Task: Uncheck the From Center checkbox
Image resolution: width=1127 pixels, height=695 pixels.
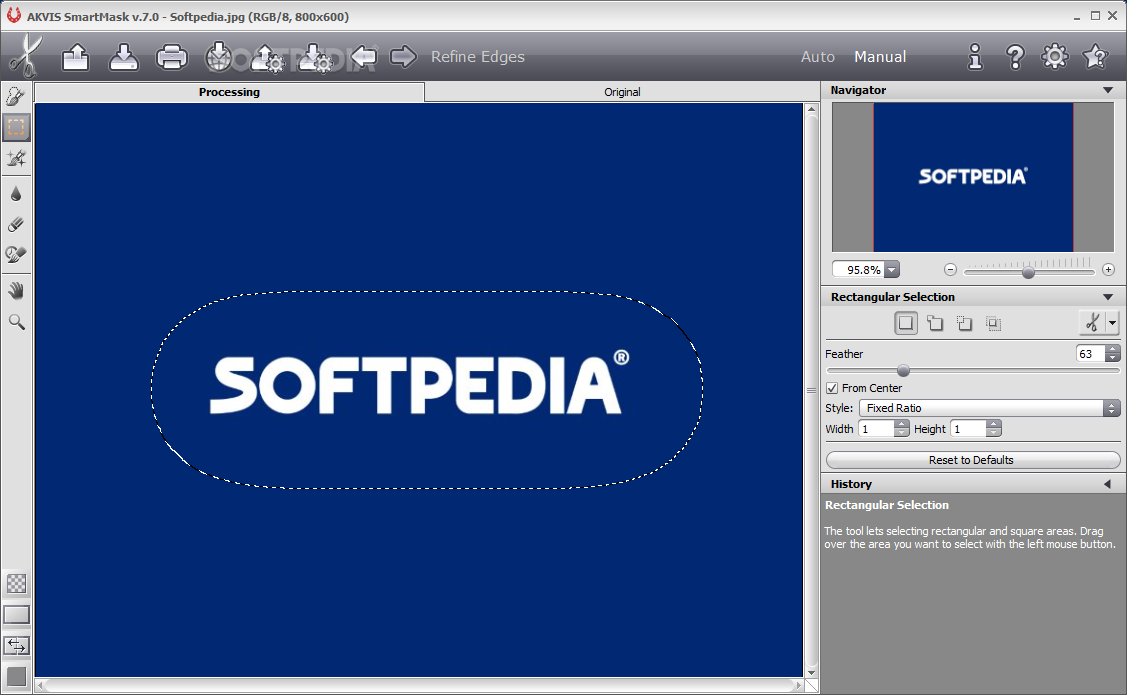Action: (832, 388)
